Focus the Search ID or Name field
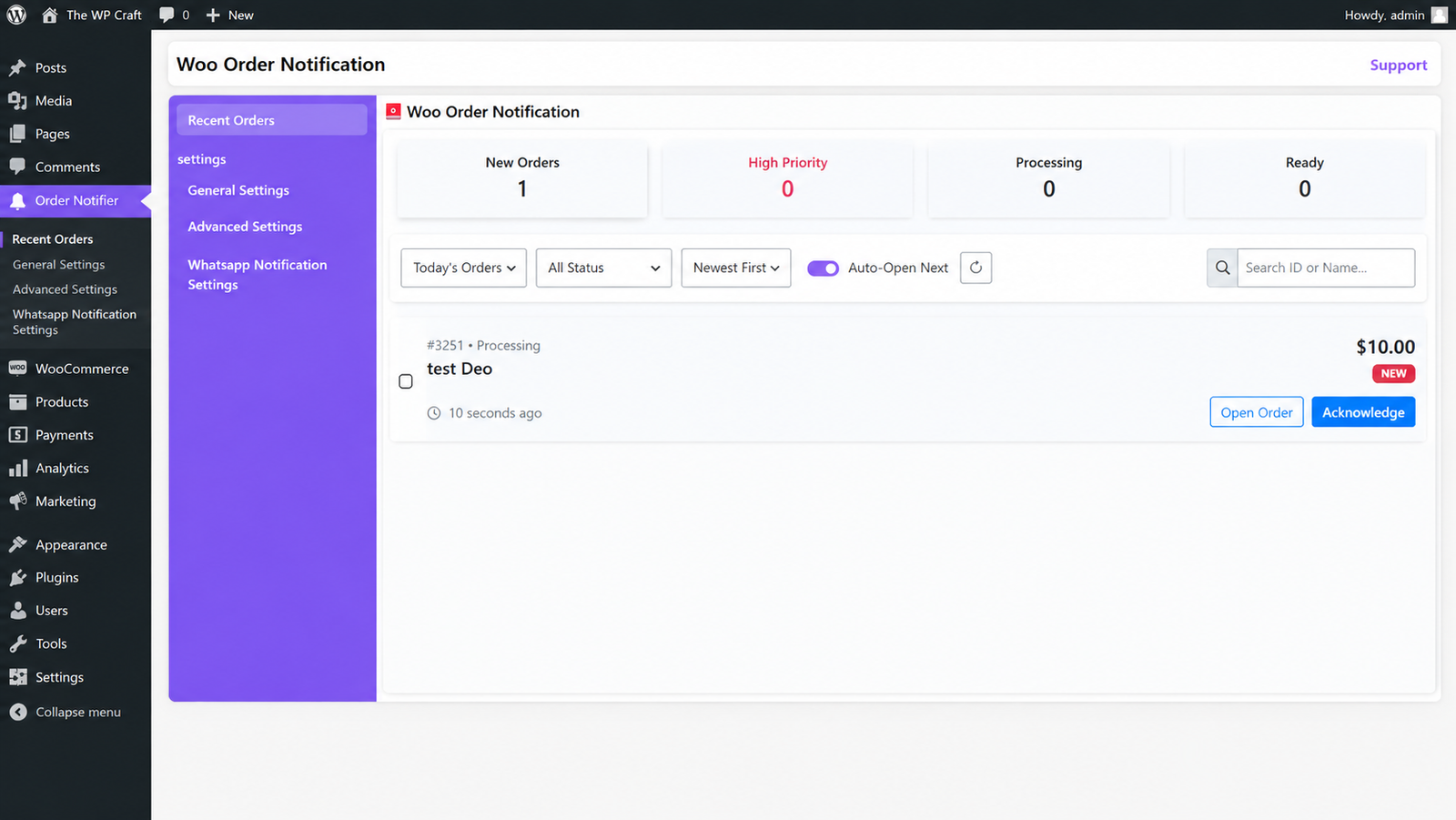1456x820 pixels. [x=1326, y=268]
